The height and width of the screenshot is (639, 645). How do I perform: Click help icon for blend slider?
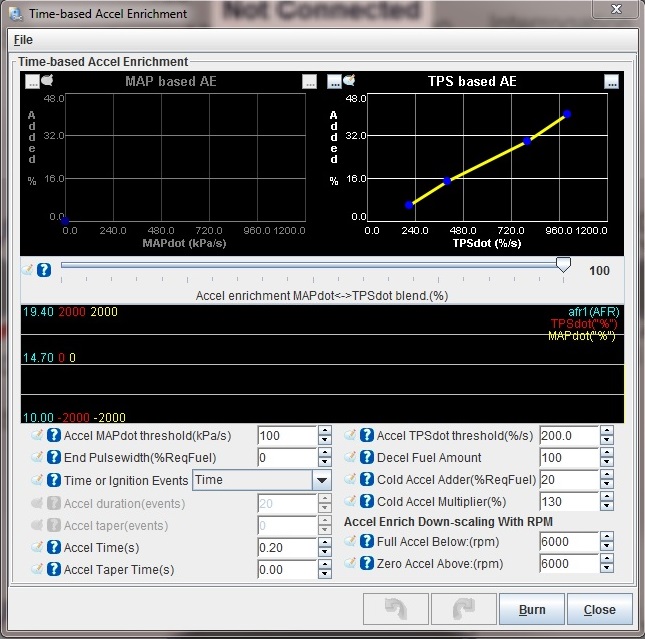point(44,270)
